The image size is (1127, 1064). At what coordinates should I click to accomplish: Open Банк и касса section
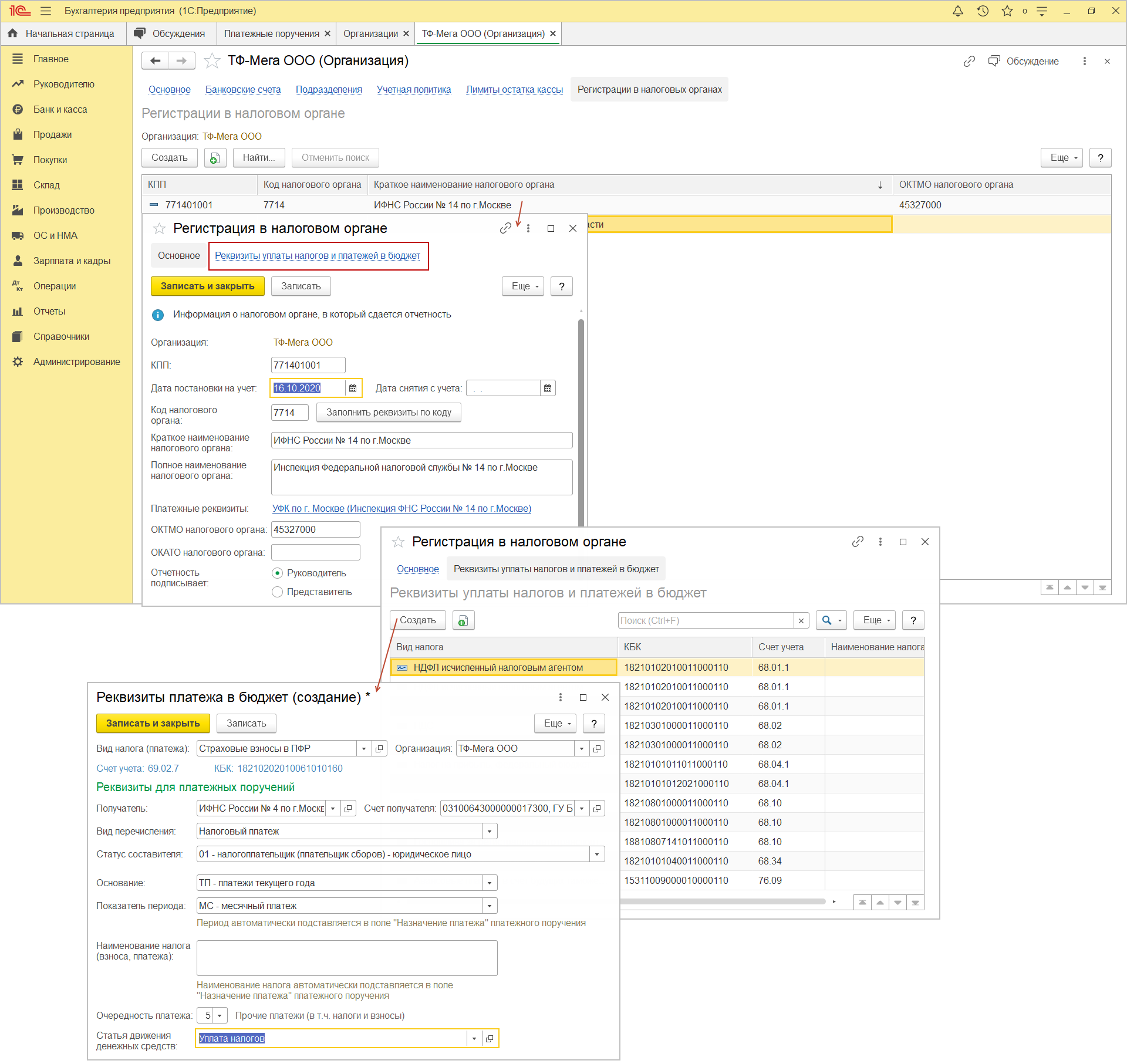point(60,110)
